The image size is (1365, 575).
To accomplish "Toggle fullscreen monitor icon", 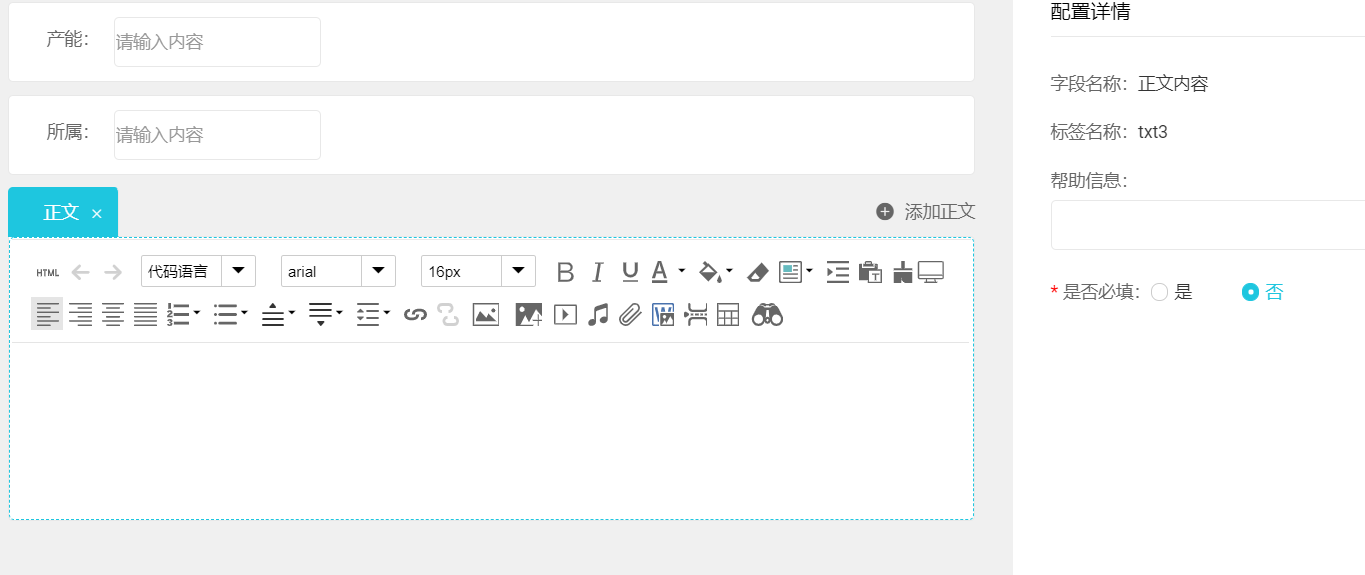I will (x=932, y=272).
